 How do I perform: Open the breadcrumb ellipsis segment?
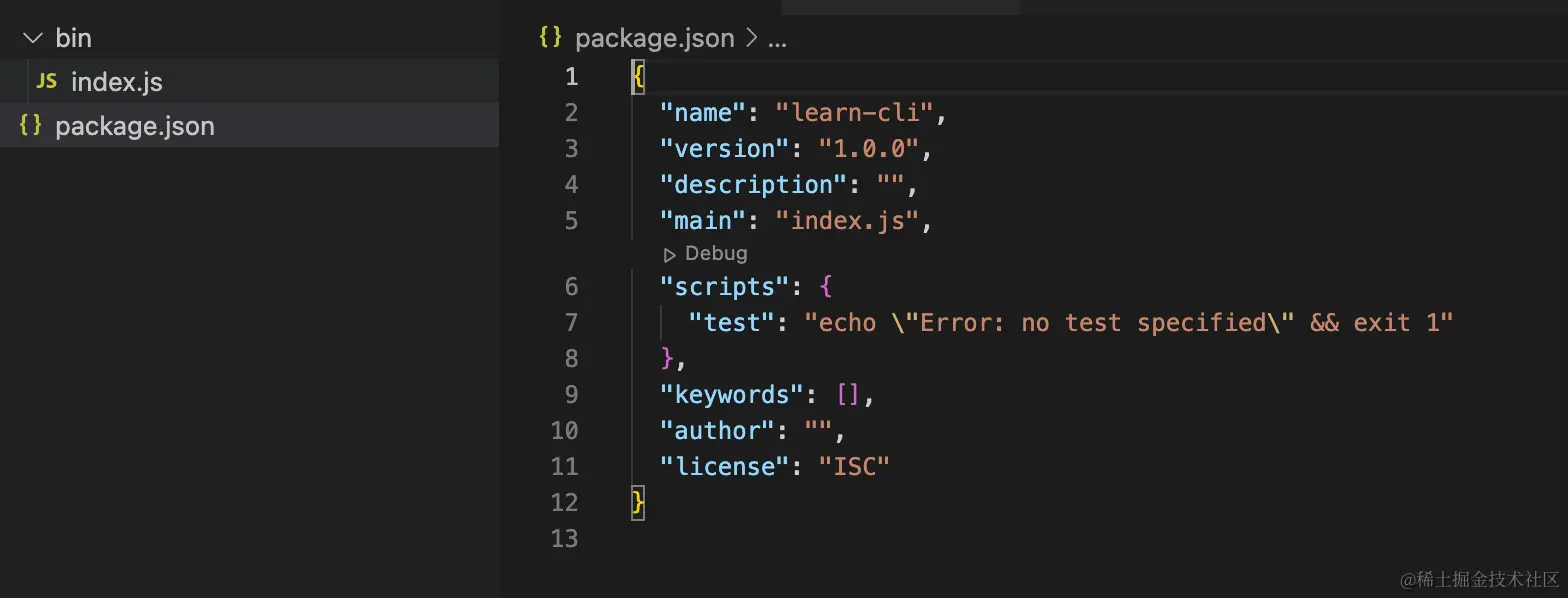(776, 40)
